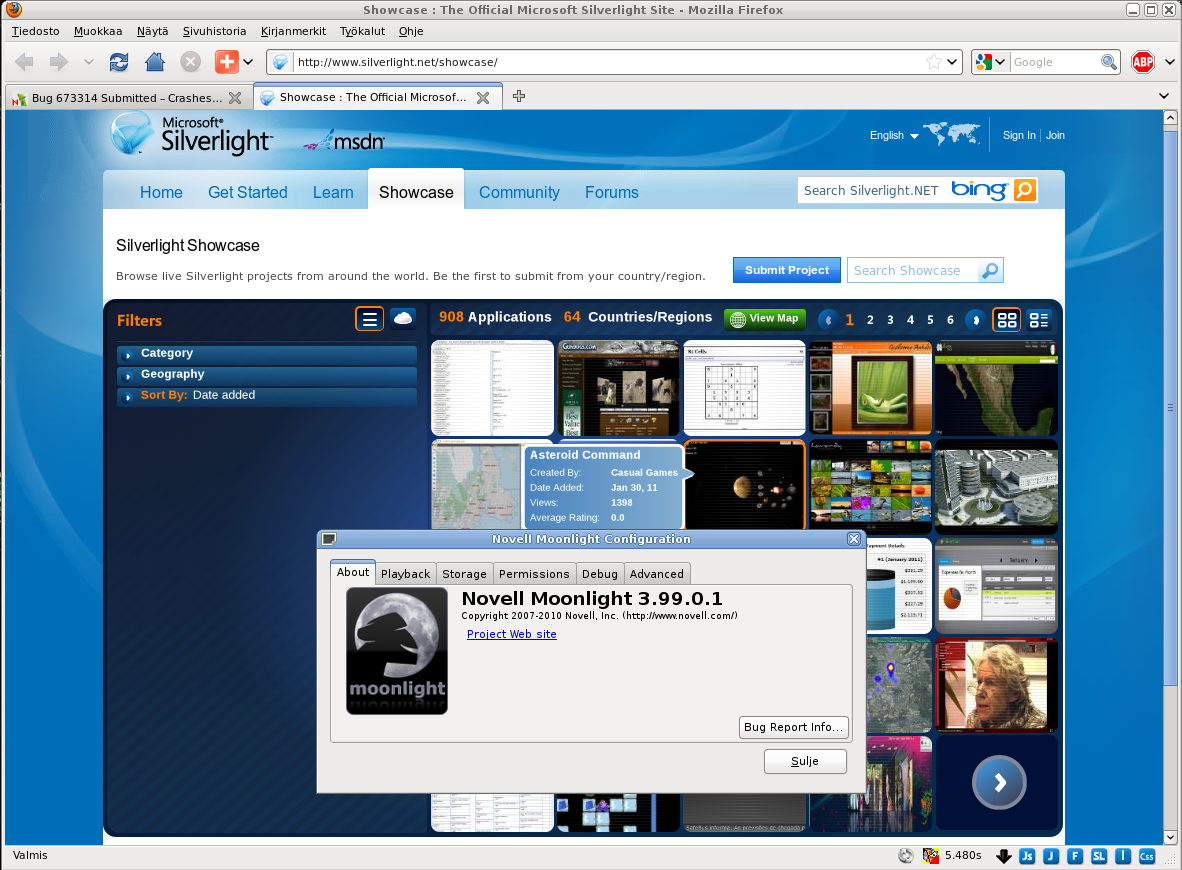Click the Adblock Plus ABP icon
1182x870 pixels.
1143,62
